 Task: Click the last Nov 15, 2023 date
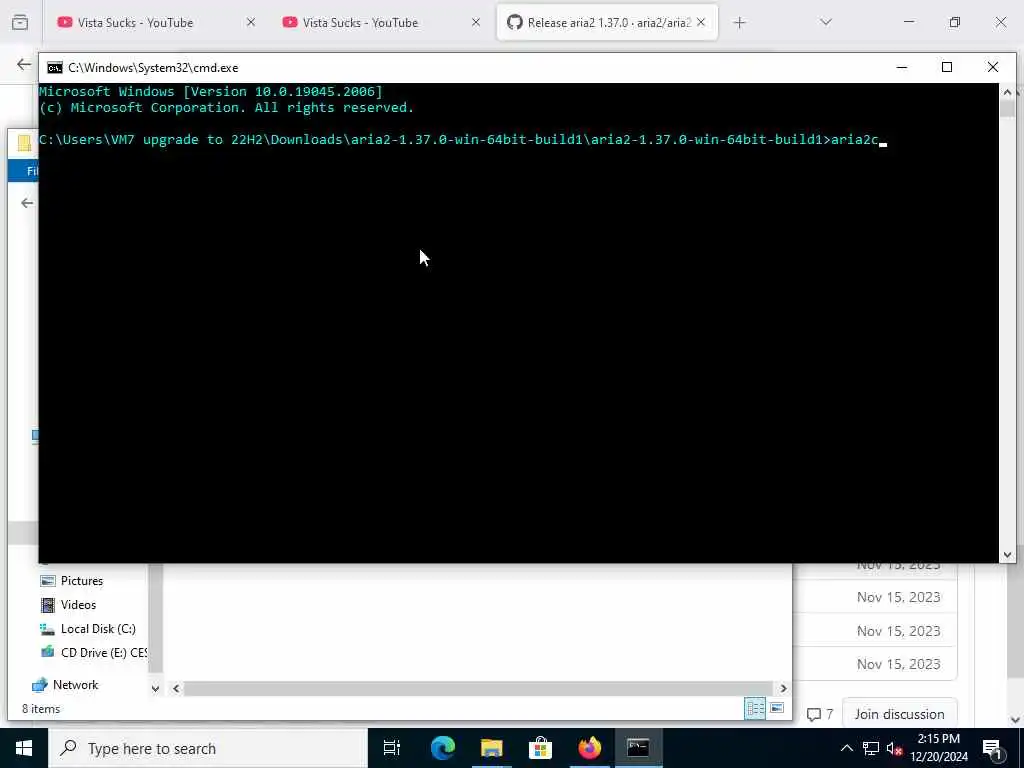click(x=899, y=664)
